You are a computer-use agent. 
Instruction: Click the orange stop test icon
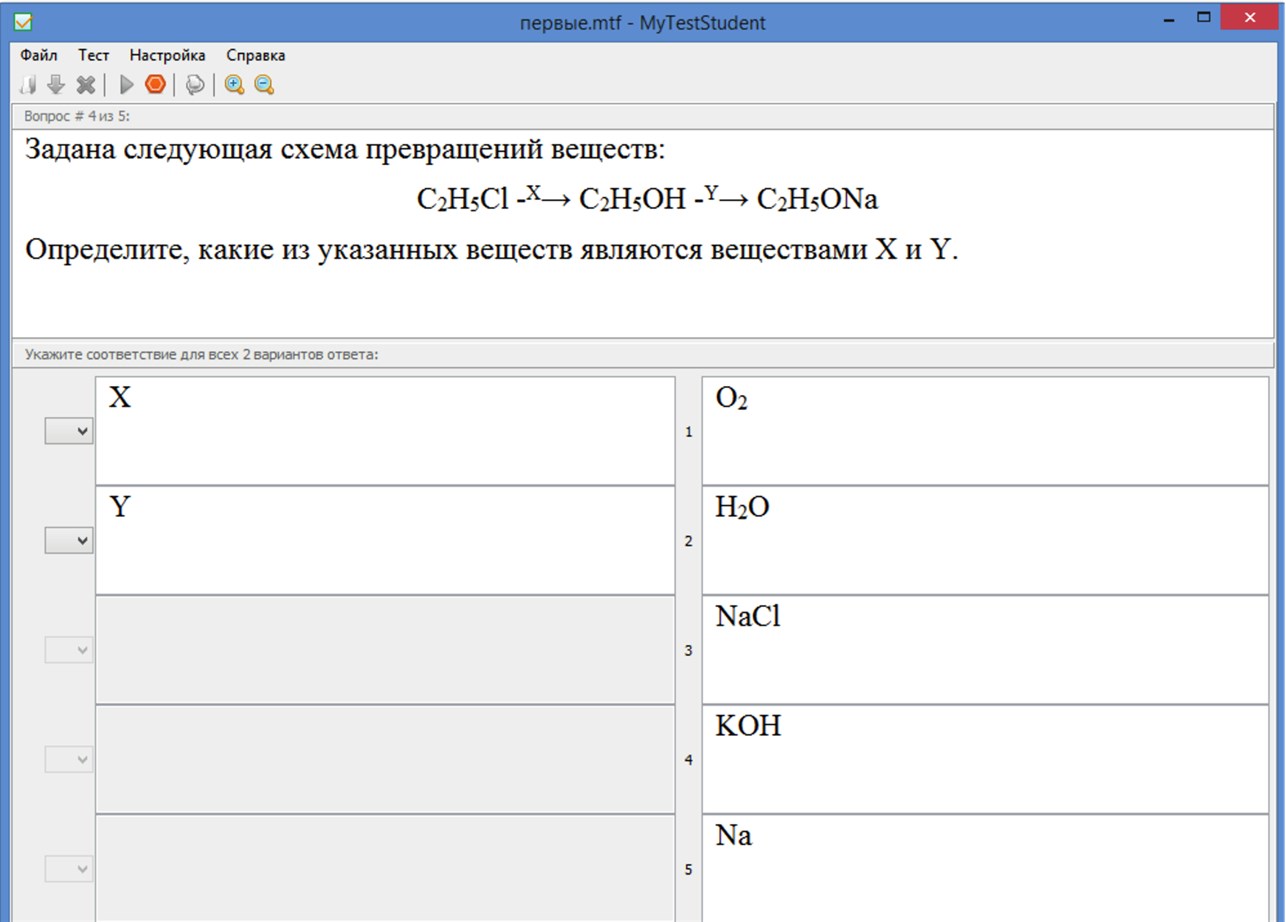pyautogui.click(x=155, y=85)
